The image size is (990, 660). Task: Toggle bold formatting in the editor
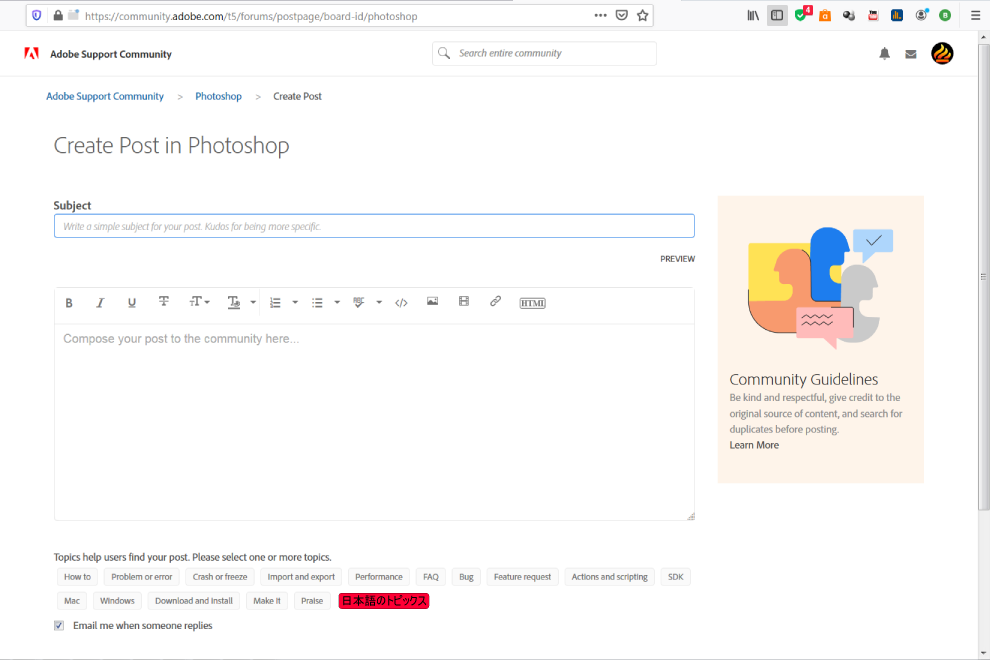69,303
